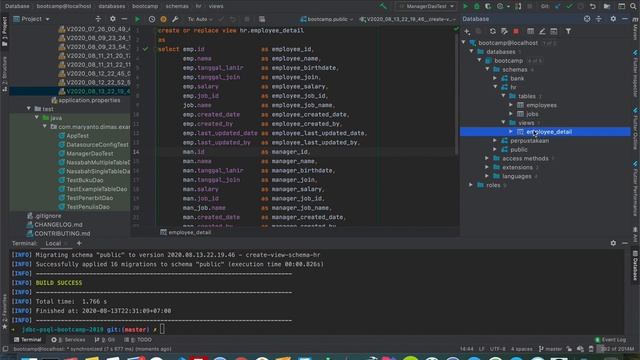Viewport: 640px width, 360px height.
Task: Open the Git tool tab
Action: tap(104, 340)
